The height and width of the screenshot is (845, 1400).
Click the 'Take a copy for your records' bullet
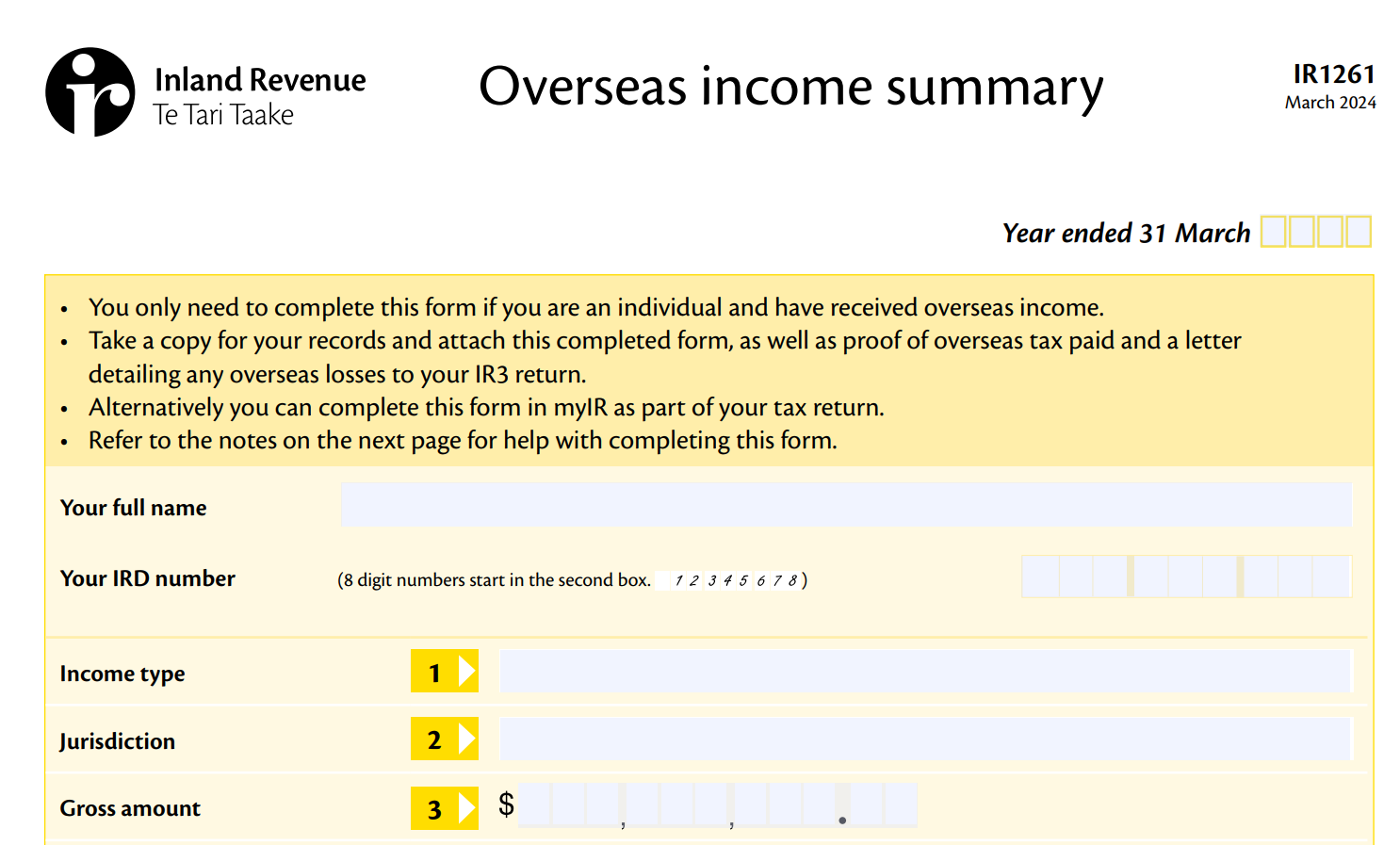click(665, 357)
